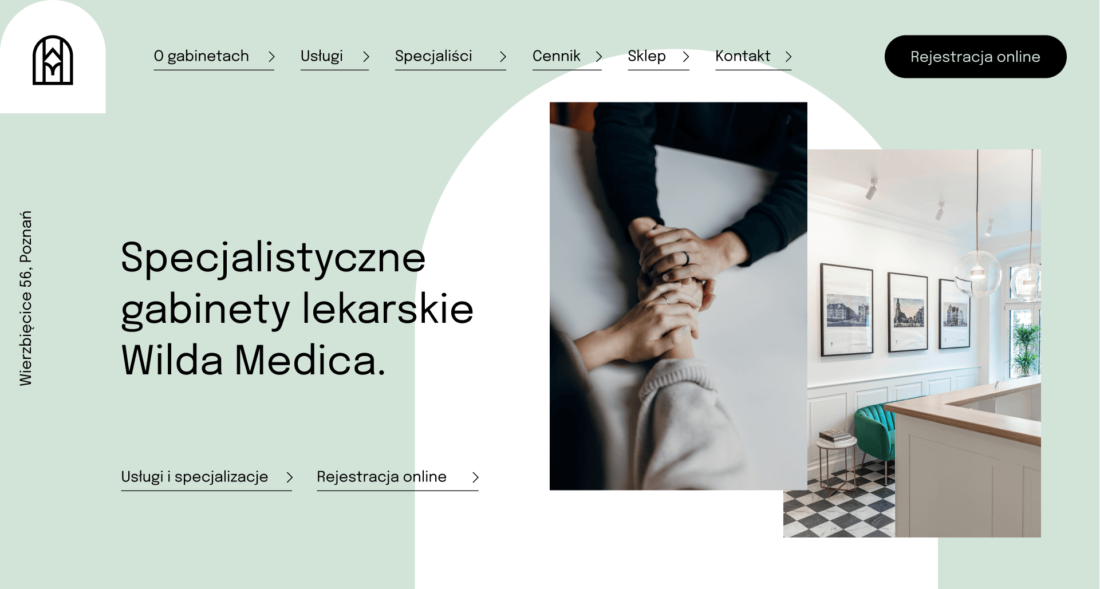
Task: Open the Kontakt page
Action: pyautogui.click(x=743, y=56)
